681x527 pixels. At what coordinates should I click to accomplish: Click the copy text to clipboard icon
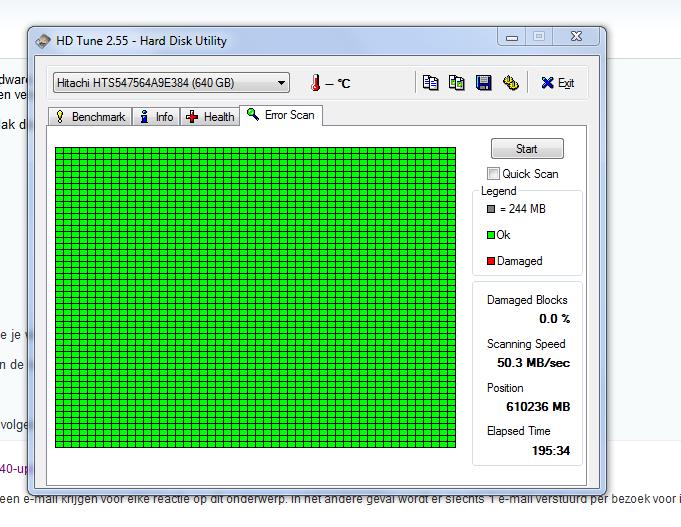coord(430,83)
